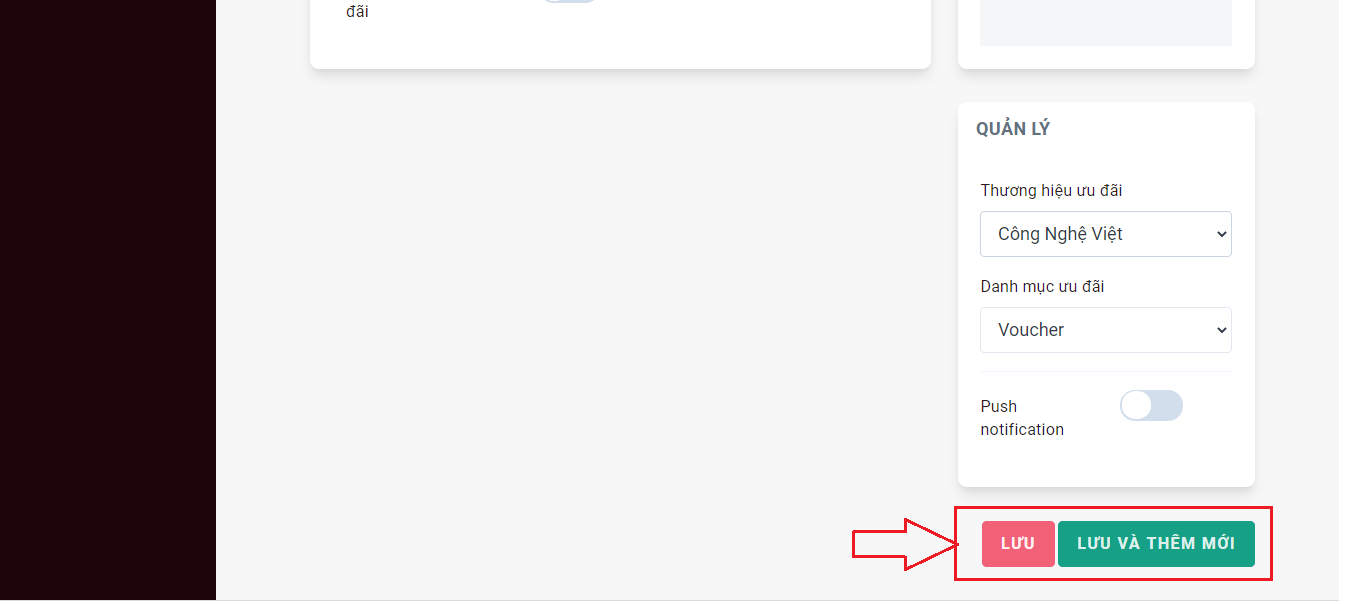Enable the Push notification switch
Image resolution: width=1359 pixels, height=604 pixels.
(1151, 405)
